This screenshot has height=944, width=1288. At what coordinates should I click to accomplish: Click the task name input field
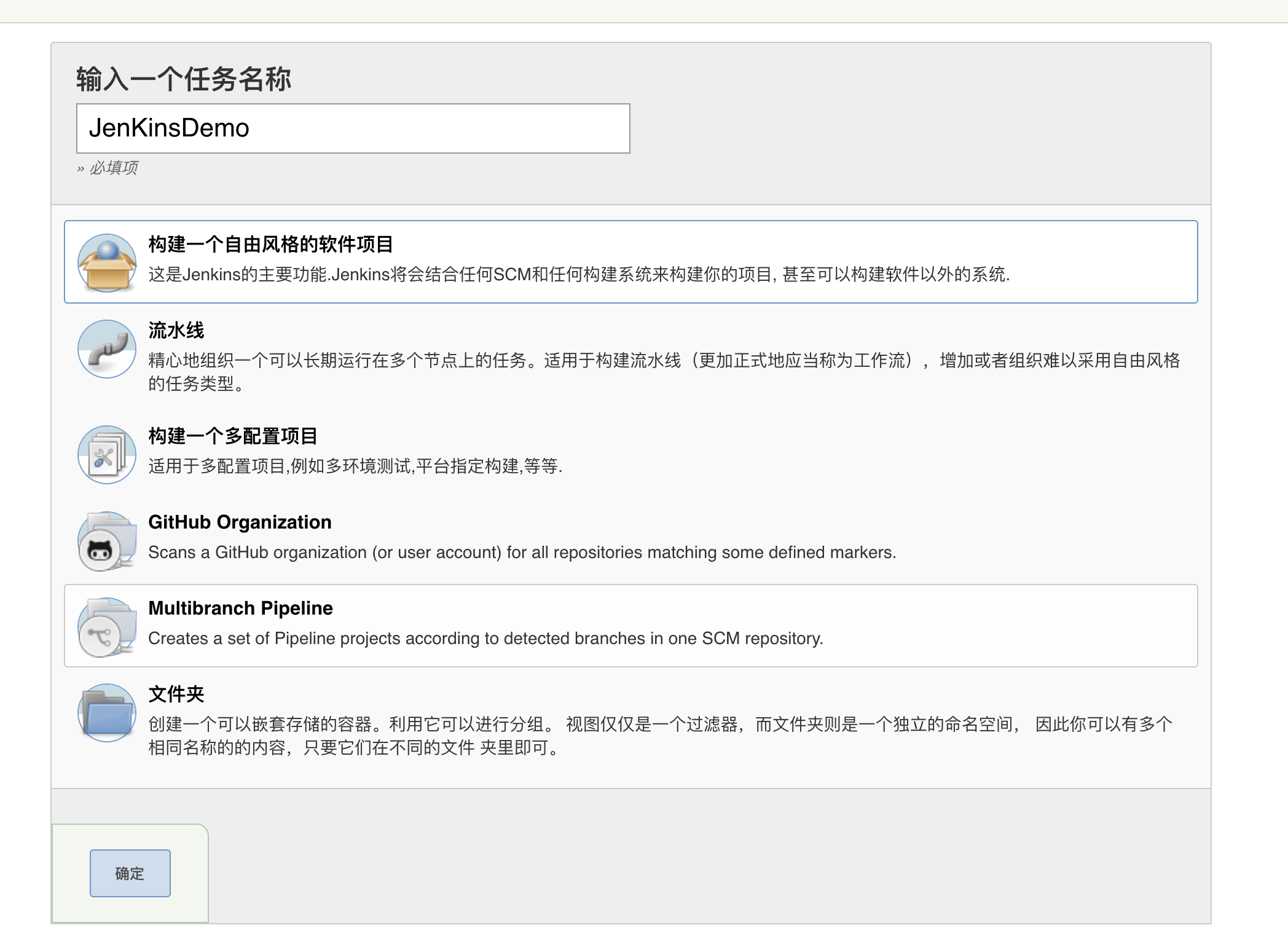[x=353, y=128]
